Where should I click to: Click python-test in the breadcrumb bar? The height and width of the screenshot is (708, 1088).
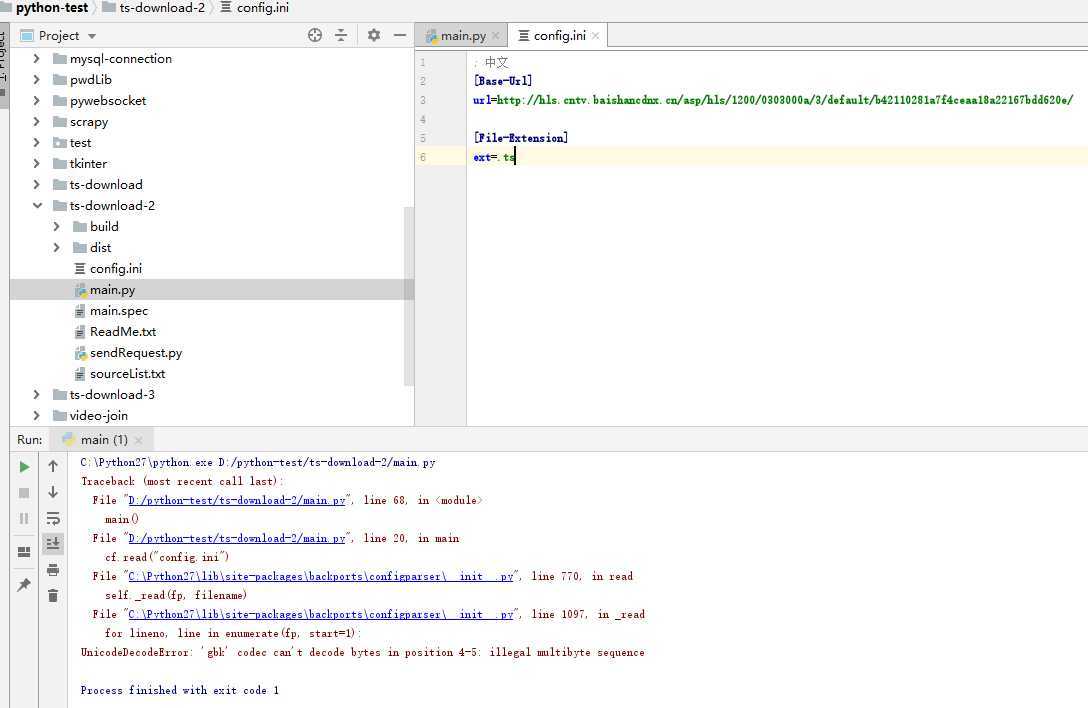pos(51,8)
